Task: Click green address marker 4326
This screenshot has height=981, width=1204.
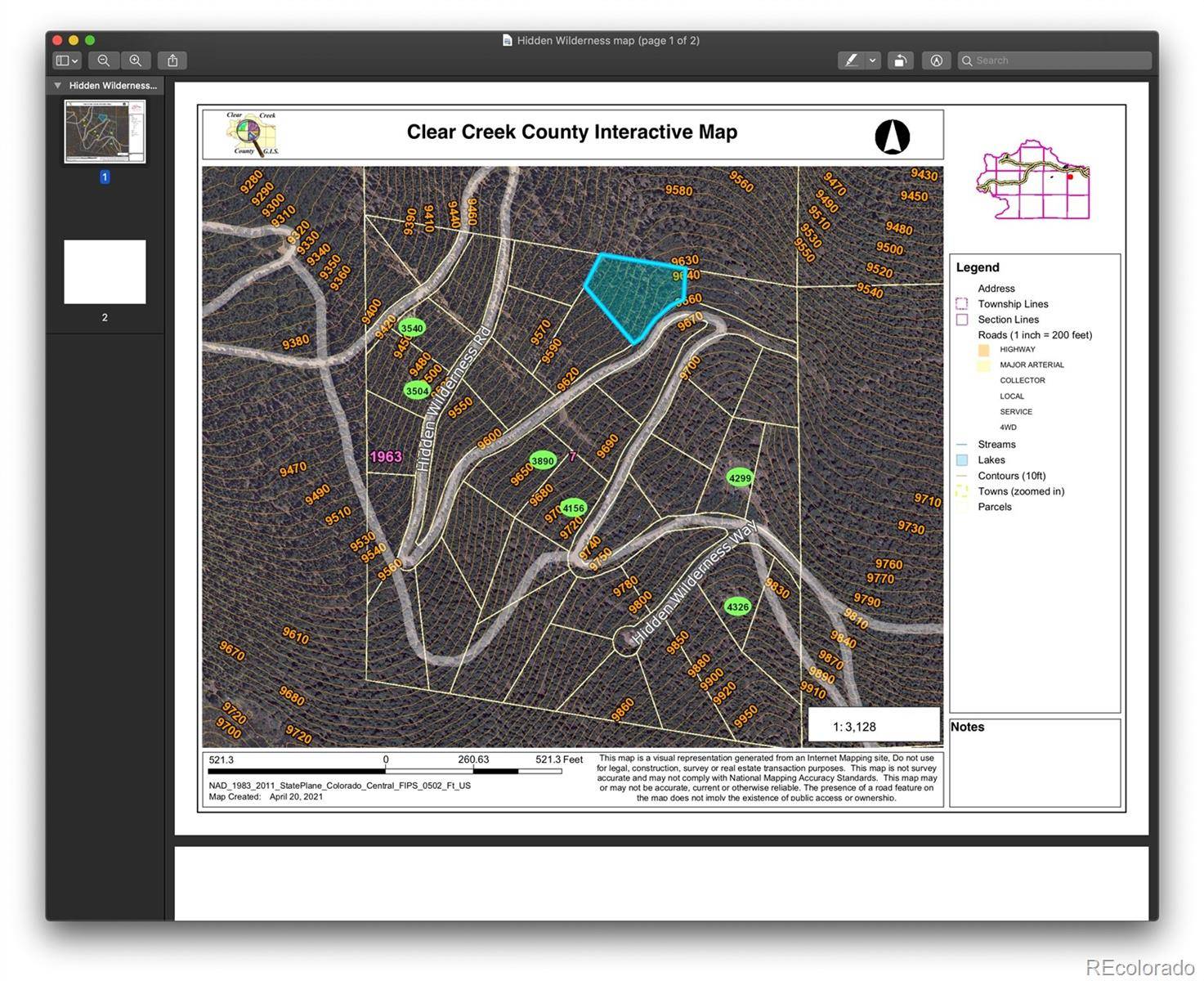Action: point(737,607)
